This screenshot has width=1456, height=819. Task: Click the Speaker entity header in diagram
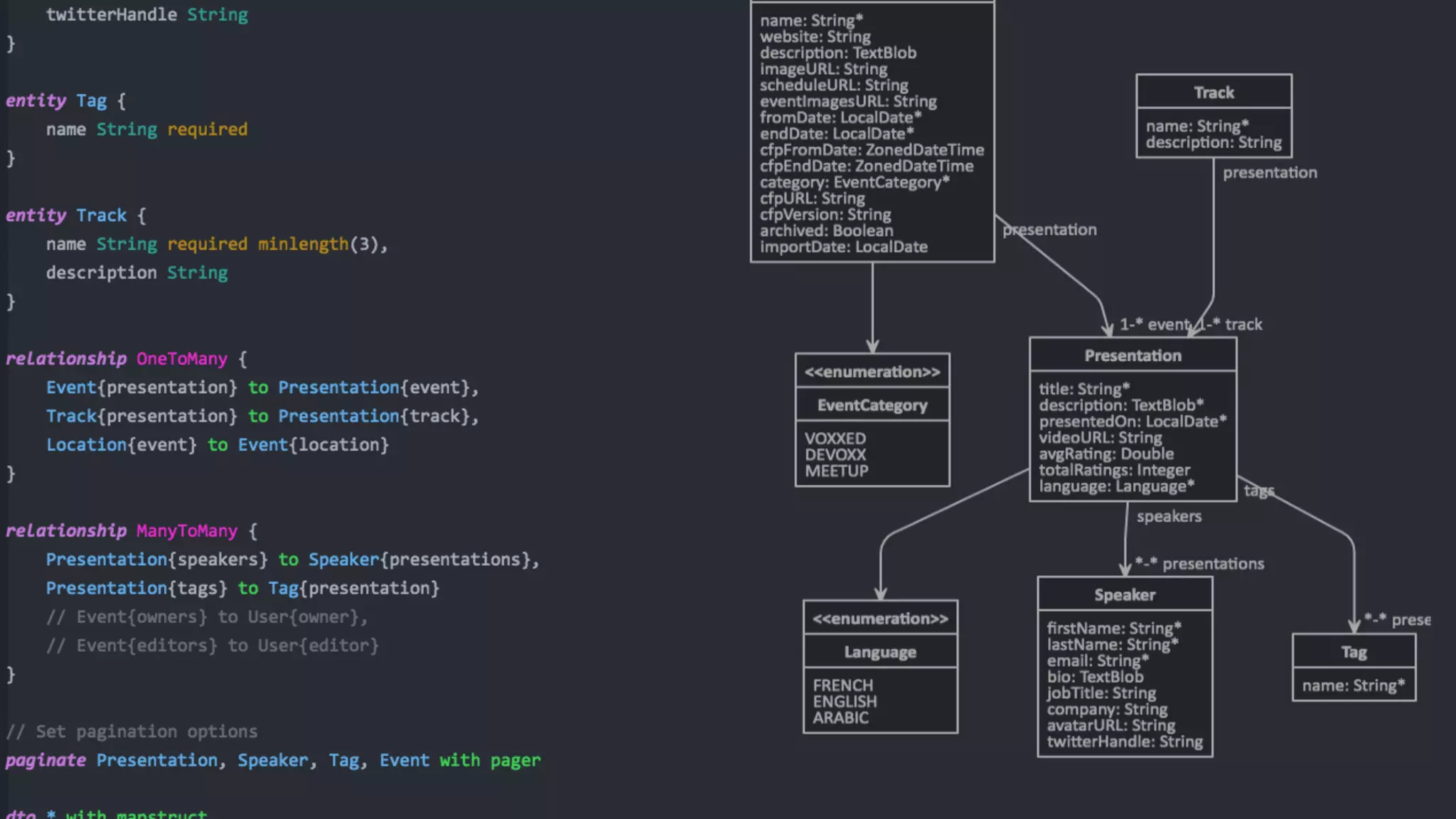tap(1124, 595)
